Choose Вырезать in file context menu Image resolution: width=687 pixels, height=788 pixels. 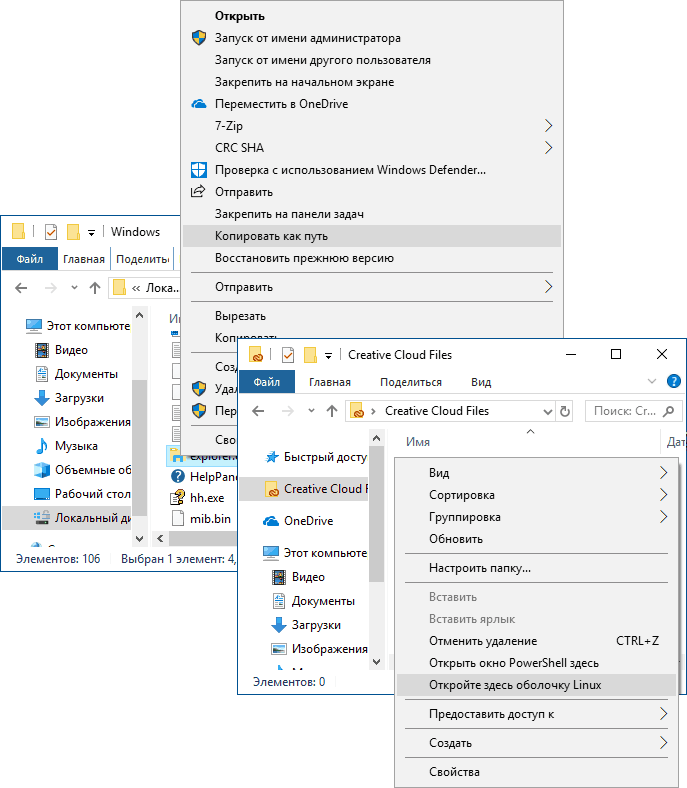tap(372, 316)
